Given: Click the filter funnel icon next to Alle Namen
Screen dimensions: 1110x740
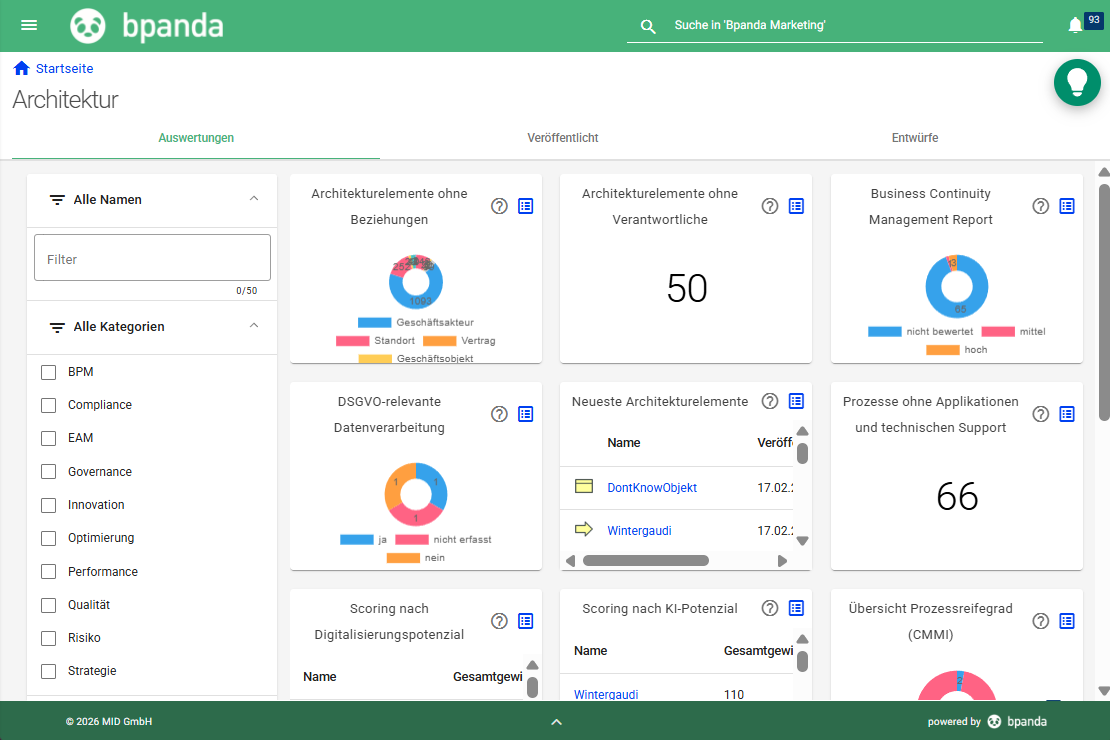Looking at the screenshot, I should point(57,199).
